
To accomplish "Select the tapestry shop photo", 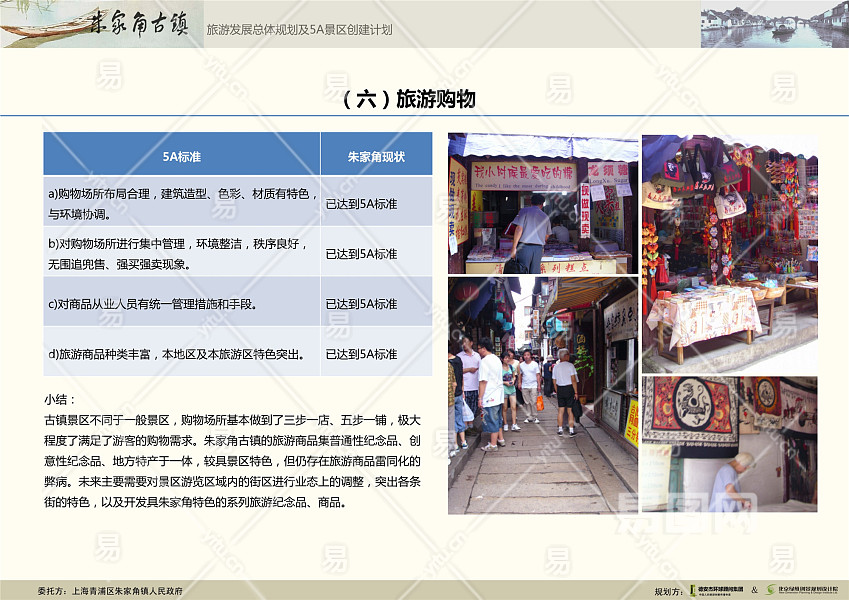I will point(729,444).
